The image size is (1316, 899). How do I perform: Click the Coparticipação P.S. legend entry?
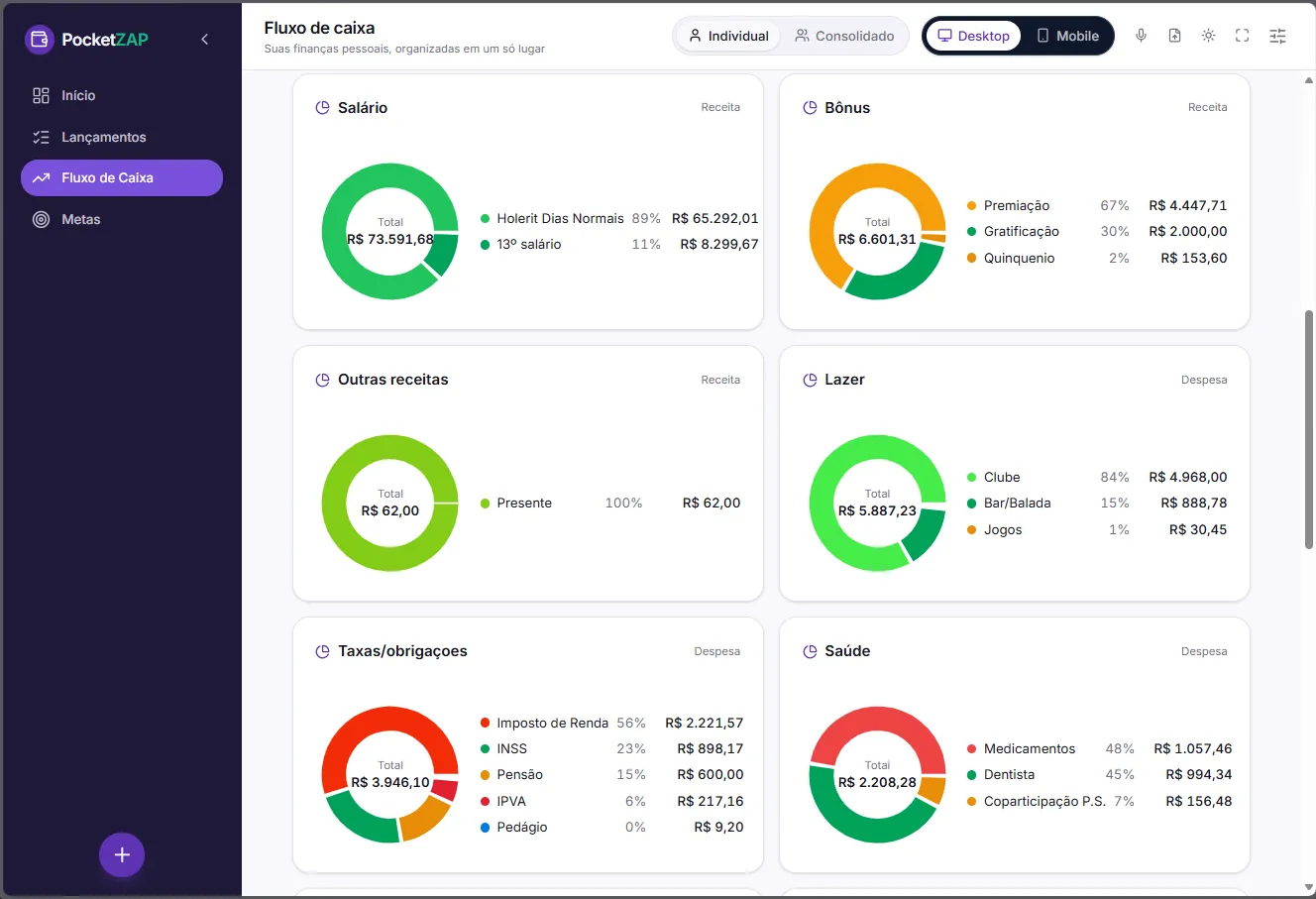pyautogui.click(x=1100, y=801)
